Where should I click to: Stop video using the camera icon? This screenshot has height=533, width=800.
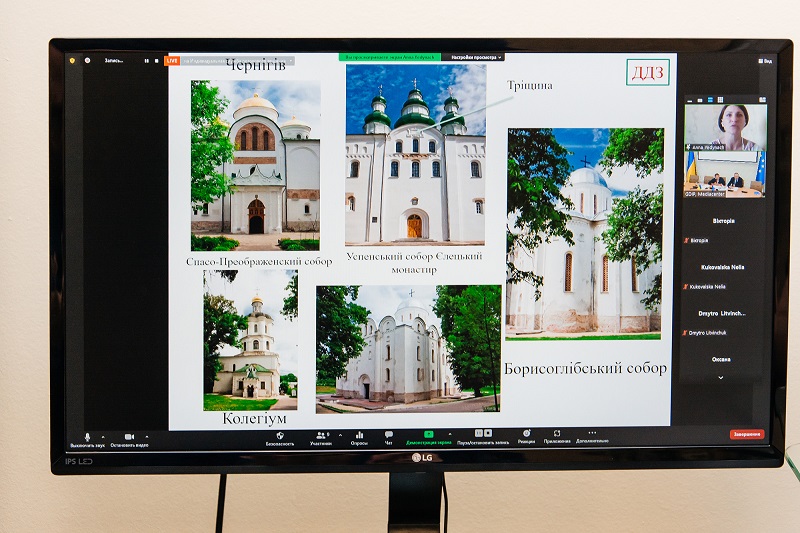pyautogui.click(x=129, y=437)
